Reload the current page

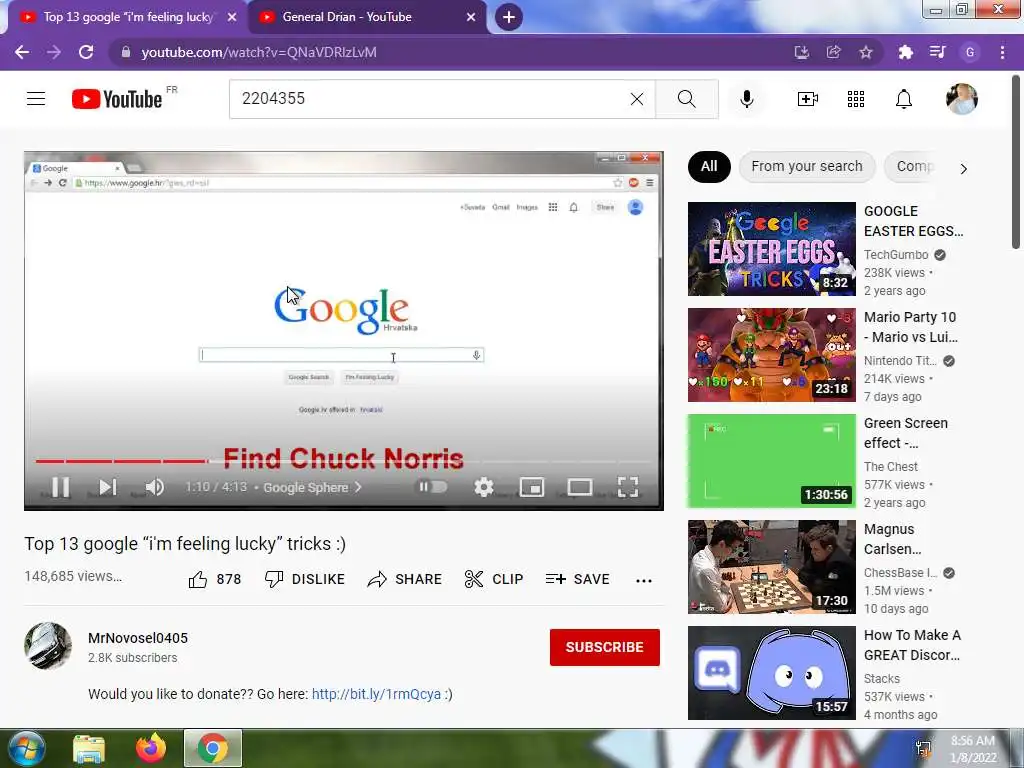tap(86, 52)
